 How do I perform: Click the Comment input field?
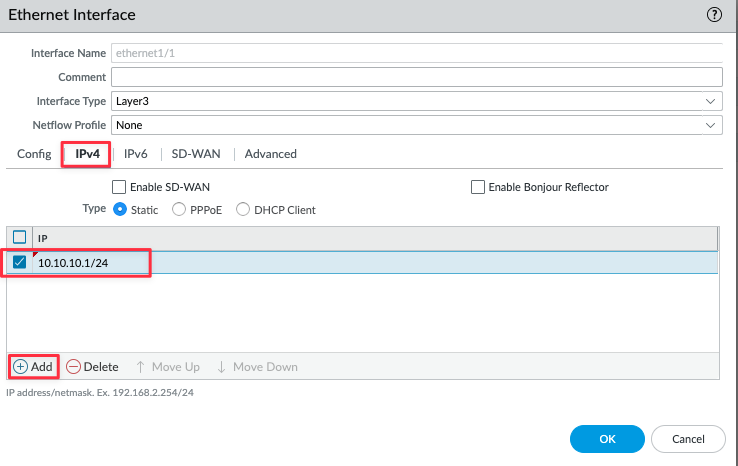[x=417, y=77]
